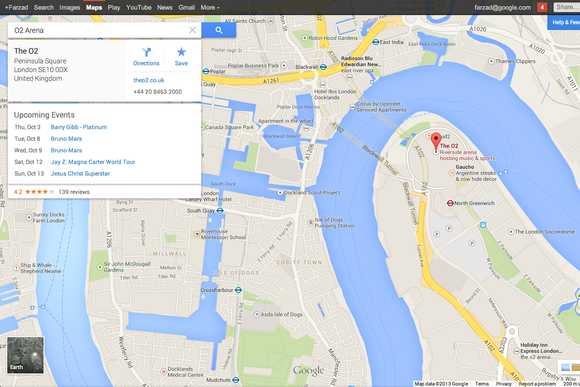580x387 pixels.
Task: Click the red pin at The O2
Action: [436, 142]
